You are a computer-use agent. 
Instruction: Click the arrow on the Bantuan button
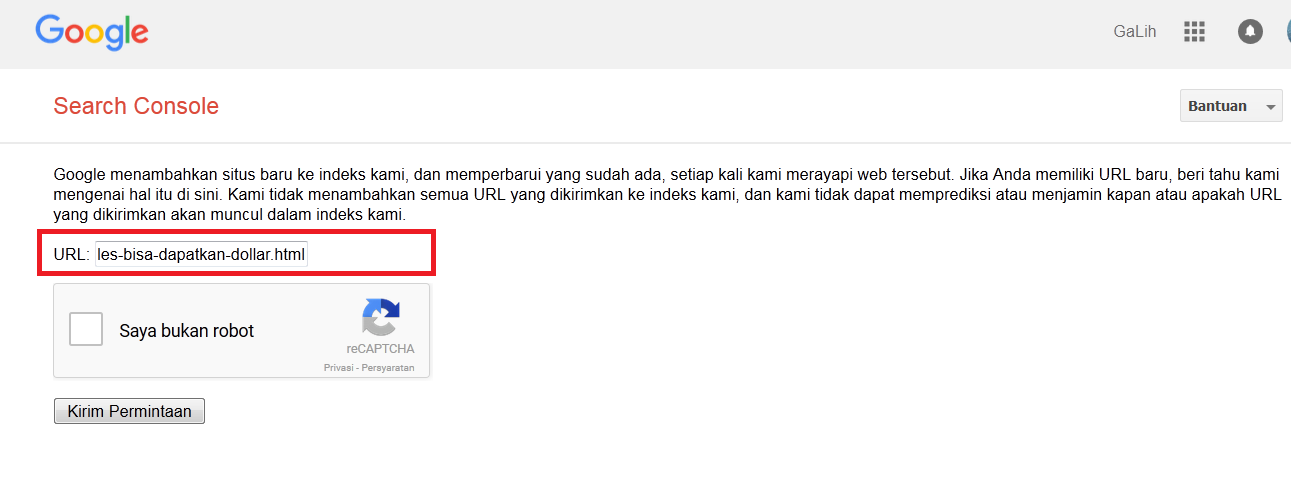pyautogui.click(x=1270, y=107)
